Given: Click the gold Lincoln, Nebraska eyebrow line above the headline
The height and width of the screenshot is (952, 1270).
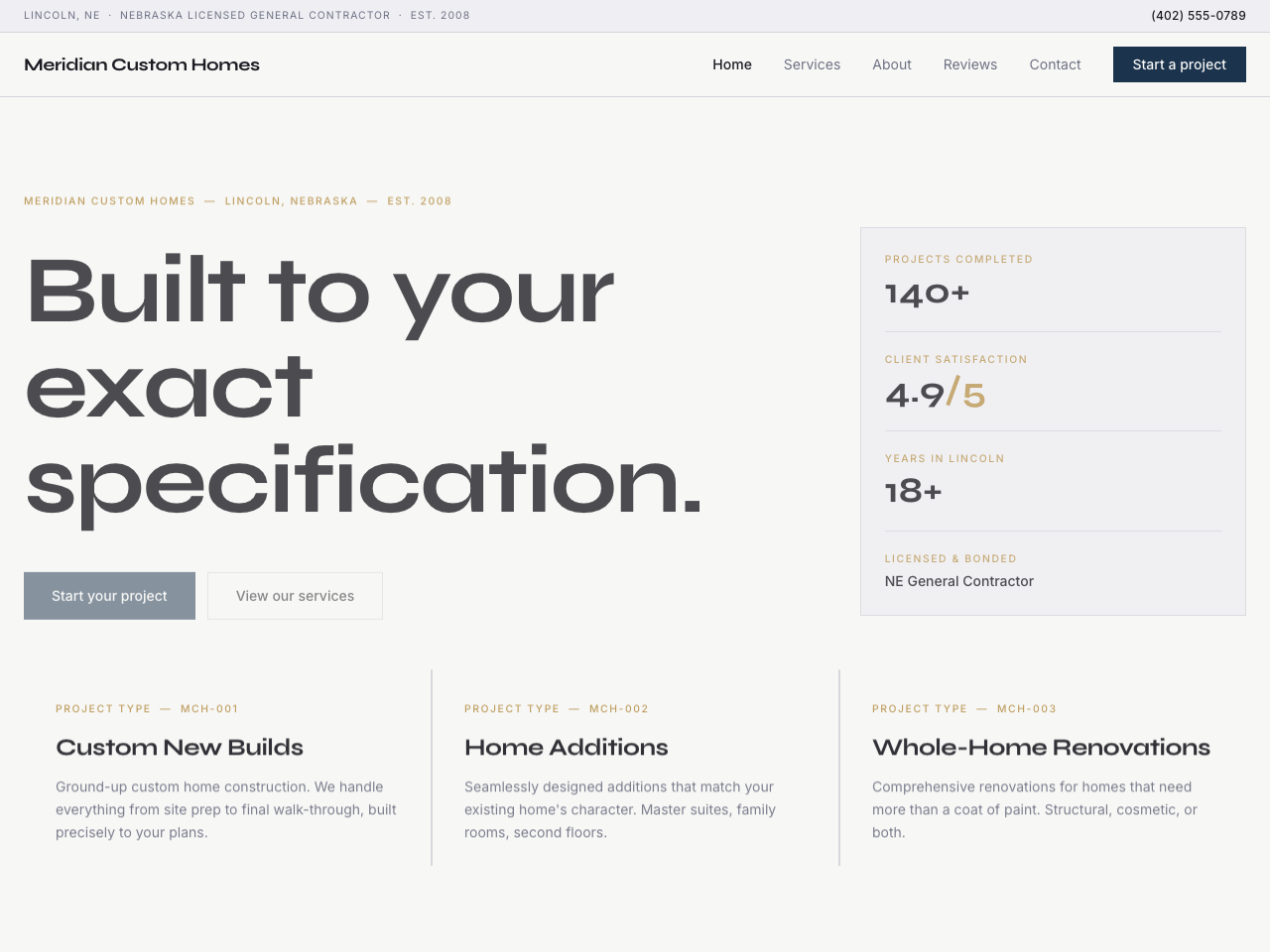Looking at the screenshot, I should tap(238, 201).
